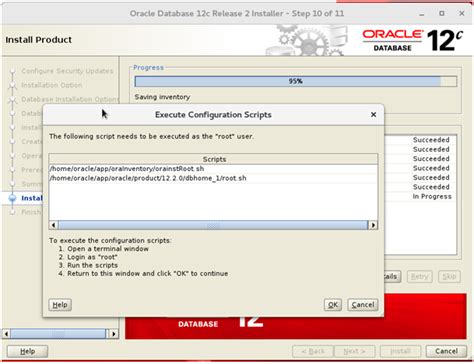474x364 pixels.
Task: Click the sidebar horizontal scrollbar thumb
Action: [58, 333]
